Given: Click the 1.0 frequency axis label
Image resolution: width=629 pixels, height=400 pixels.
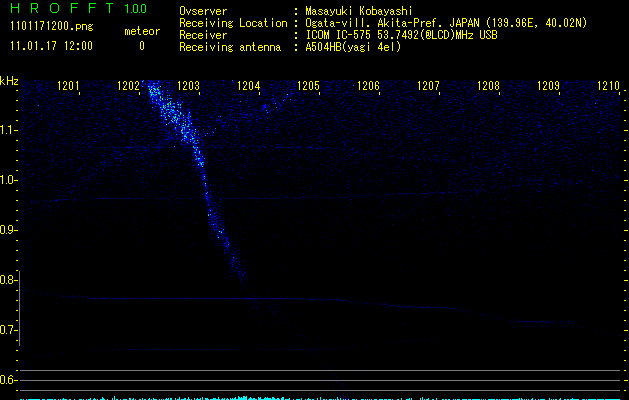Looking at the screenshot, I should (8, 180).
